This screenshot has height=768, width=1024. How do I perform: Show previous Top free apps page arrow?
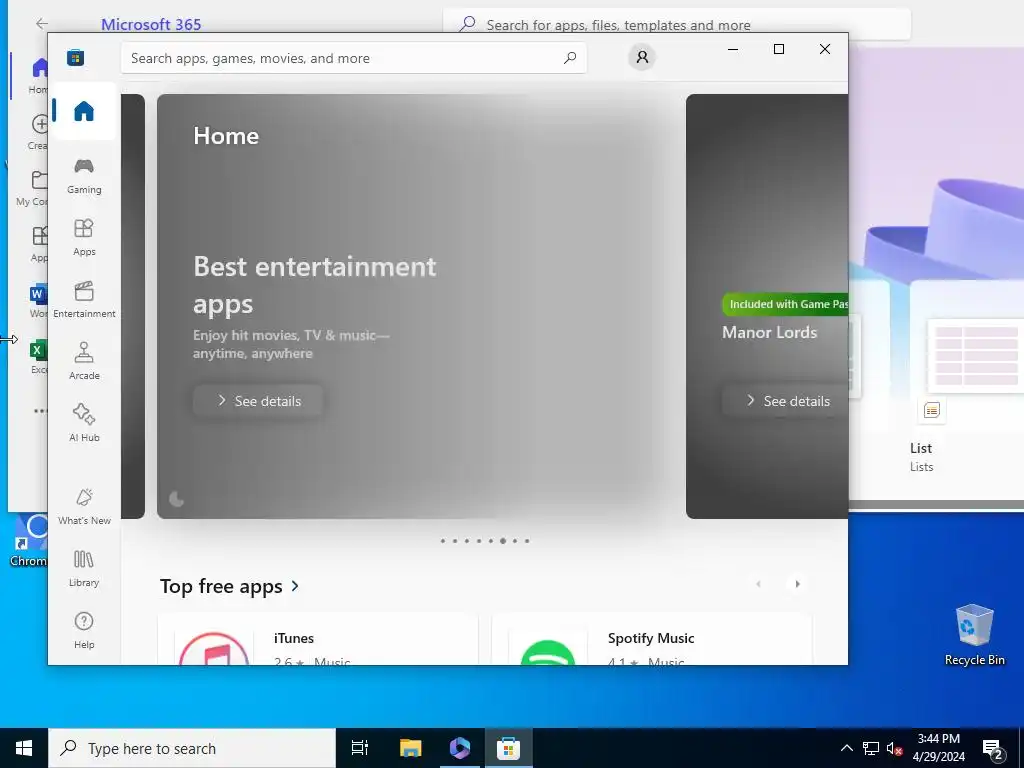coord(758,584)
